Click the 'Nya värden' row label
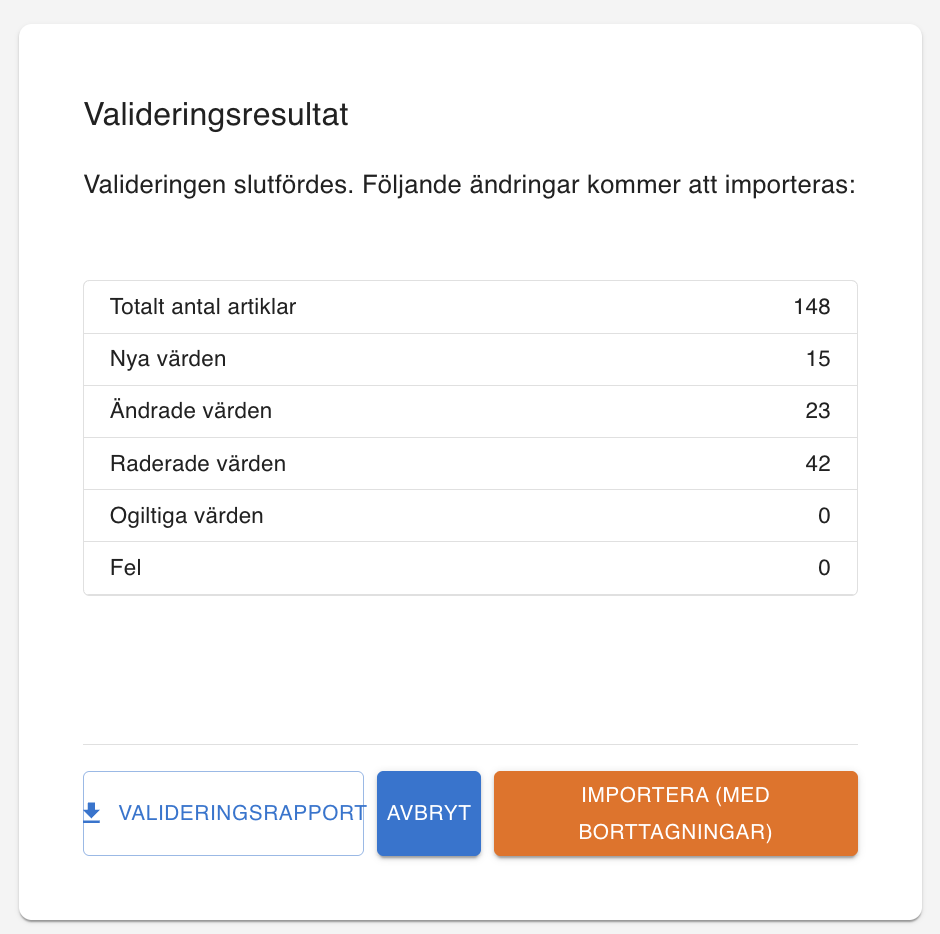The height and width of the screenshot is (934, 940). [x=168, y=359]
